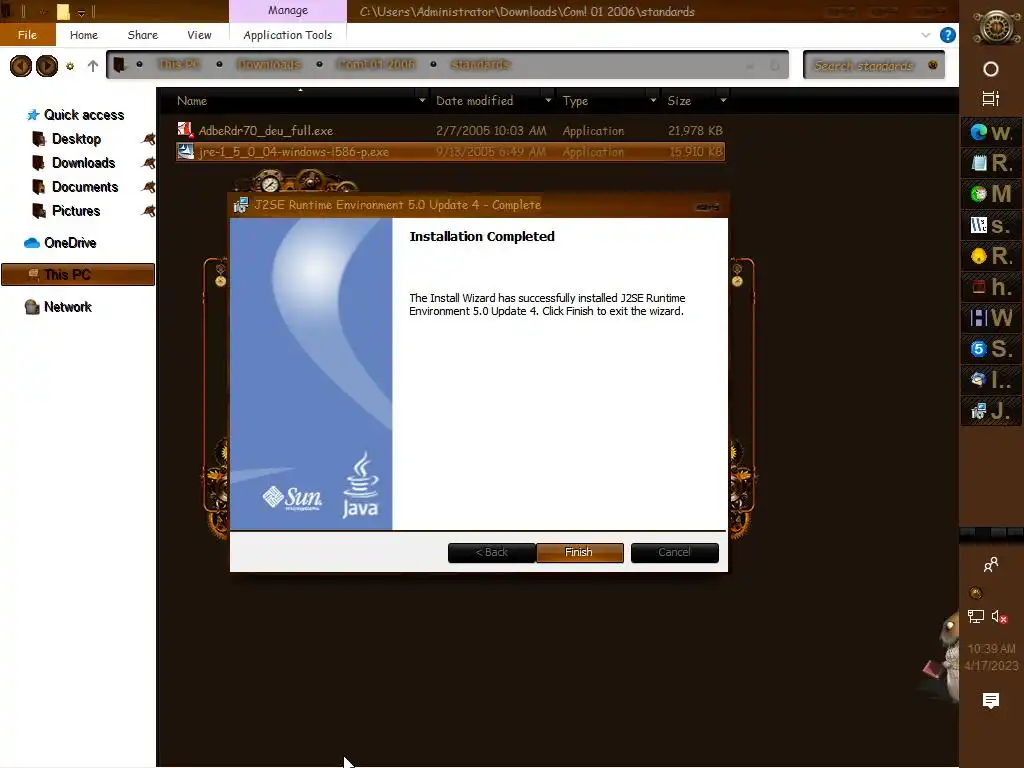The width and height of the screenshot is (1024, 768).
Task: Click the Adobe Reader installer file icon
Action: (185, 130)
